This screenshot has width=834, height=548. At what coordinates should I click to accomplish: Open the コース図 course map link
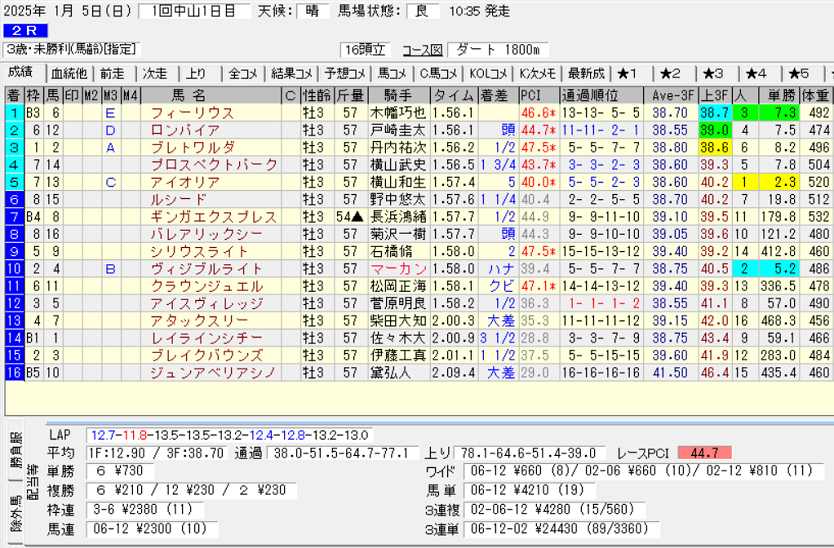tap(422, 50)
